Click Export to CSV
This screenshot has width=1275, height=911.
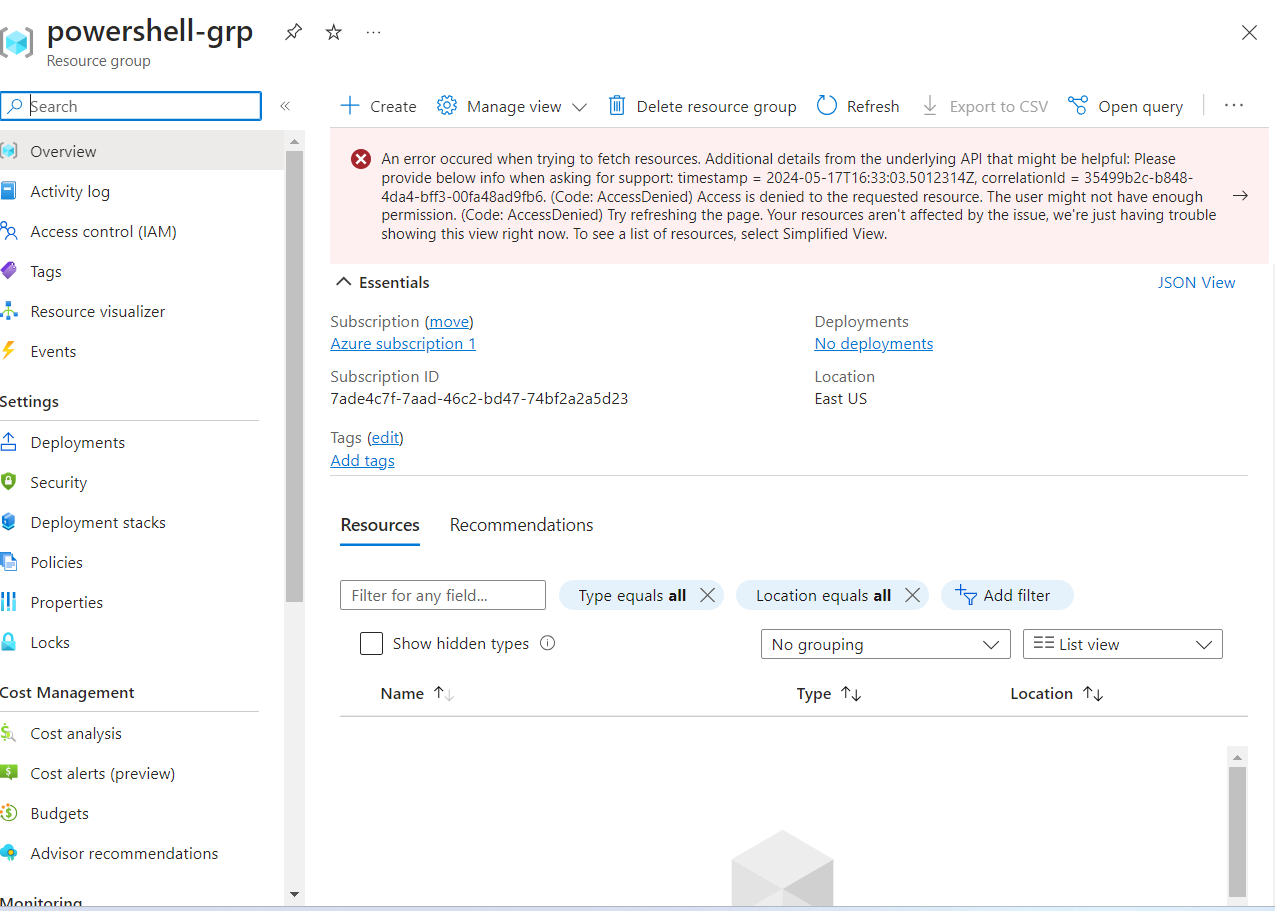(x=985, y=106)
